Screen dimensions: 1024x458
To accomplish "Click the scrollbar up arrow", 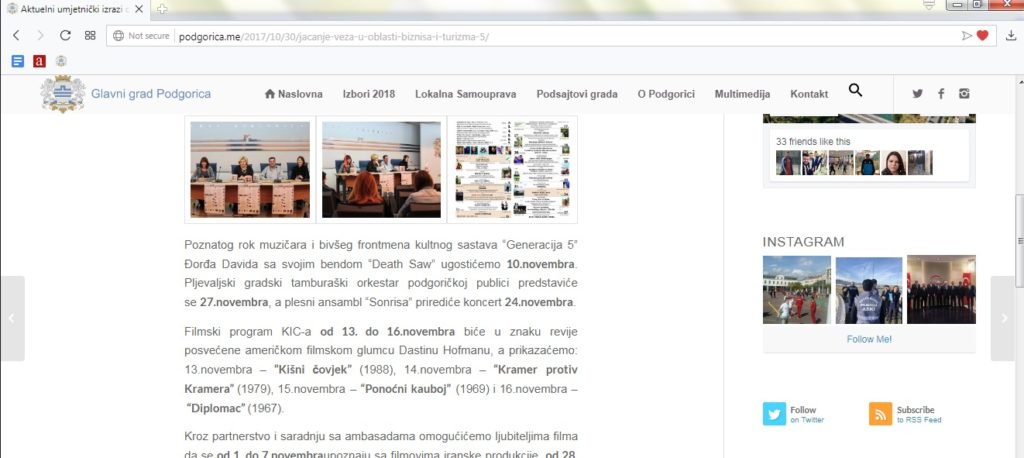I will 1019,81.
